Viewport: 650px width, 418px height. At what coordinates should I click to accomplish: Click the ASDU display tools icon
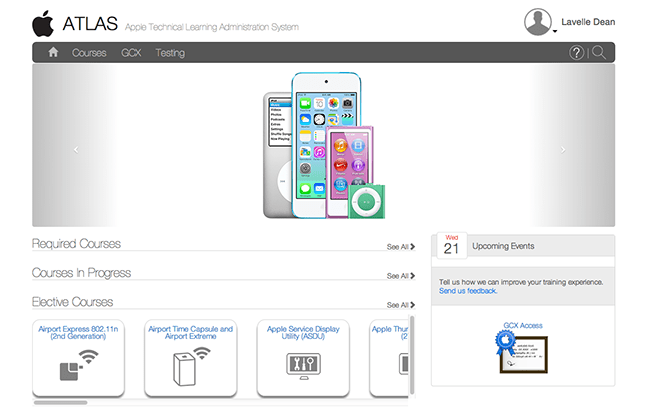(303, 366)
